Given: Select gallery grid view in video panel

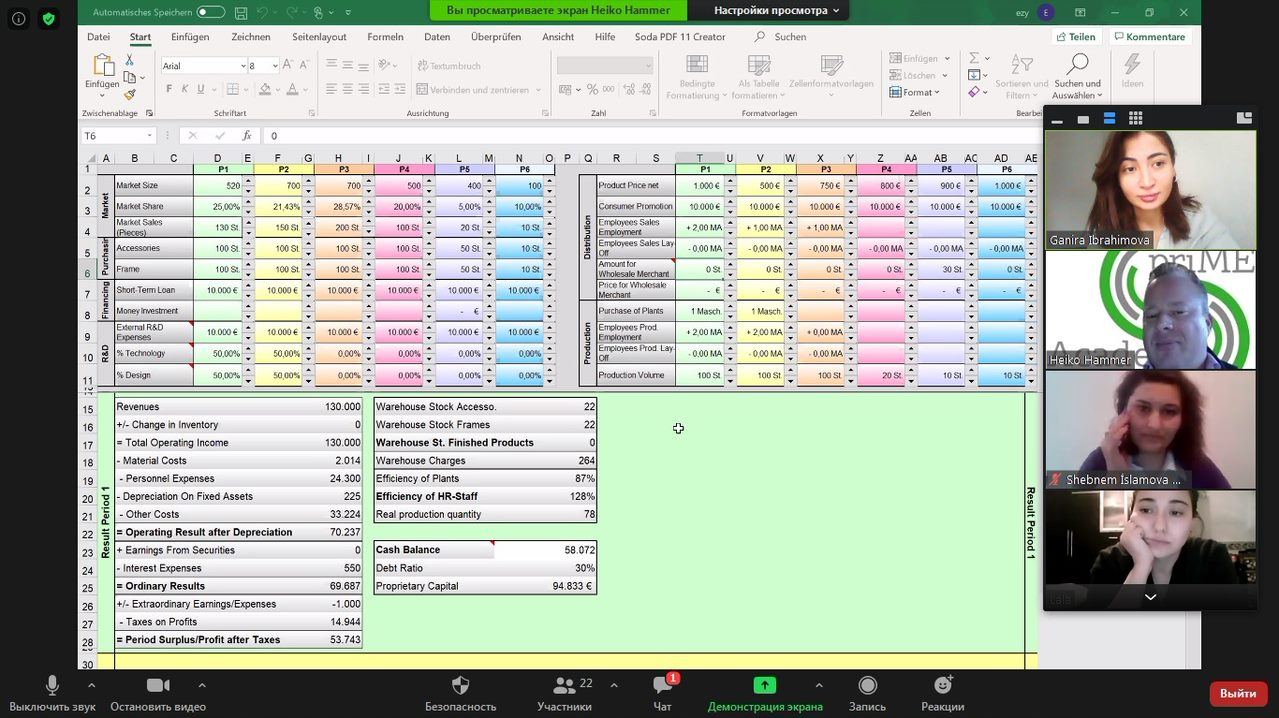Looking at the screenshot, I should click(x=1135, y=118).
